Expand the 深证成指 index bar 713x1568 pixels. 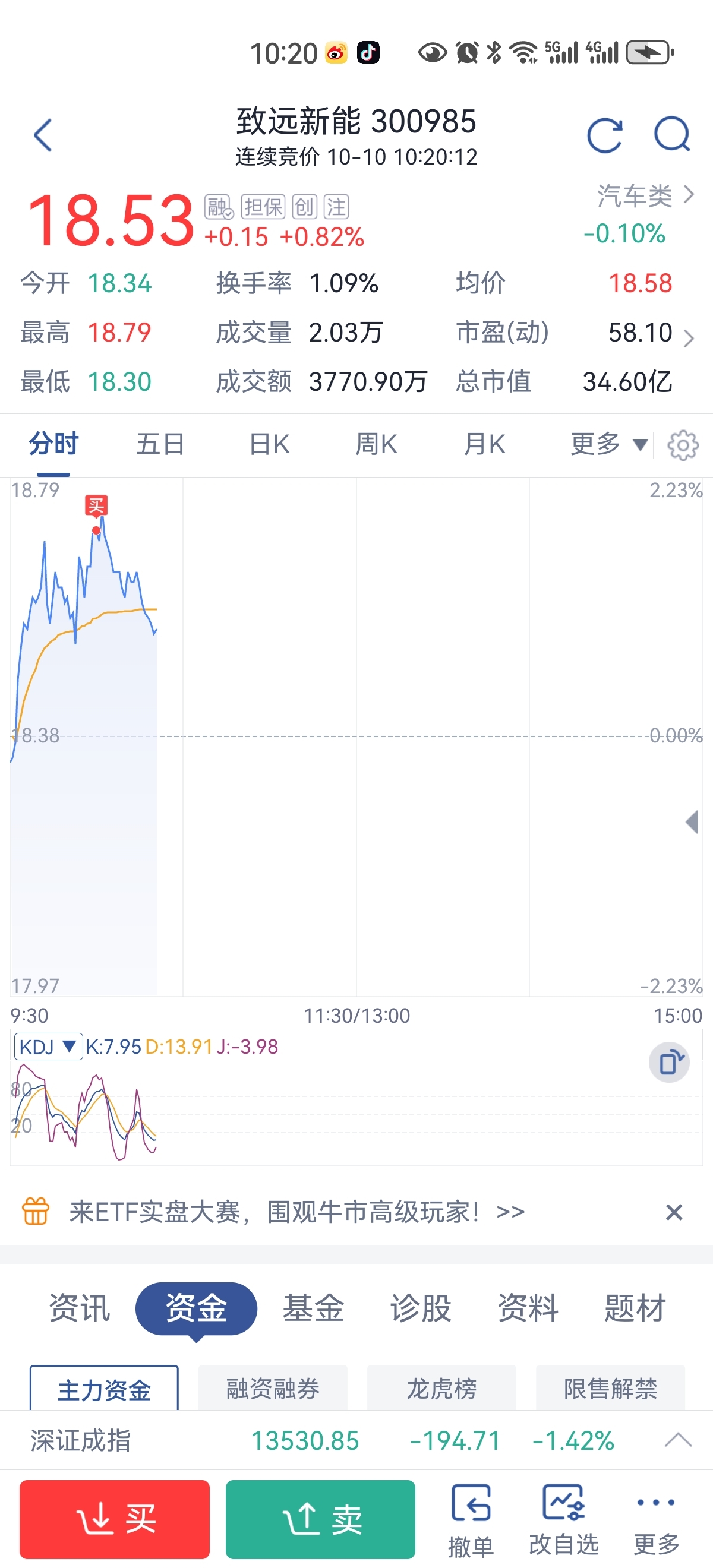tap(678, 1440)
